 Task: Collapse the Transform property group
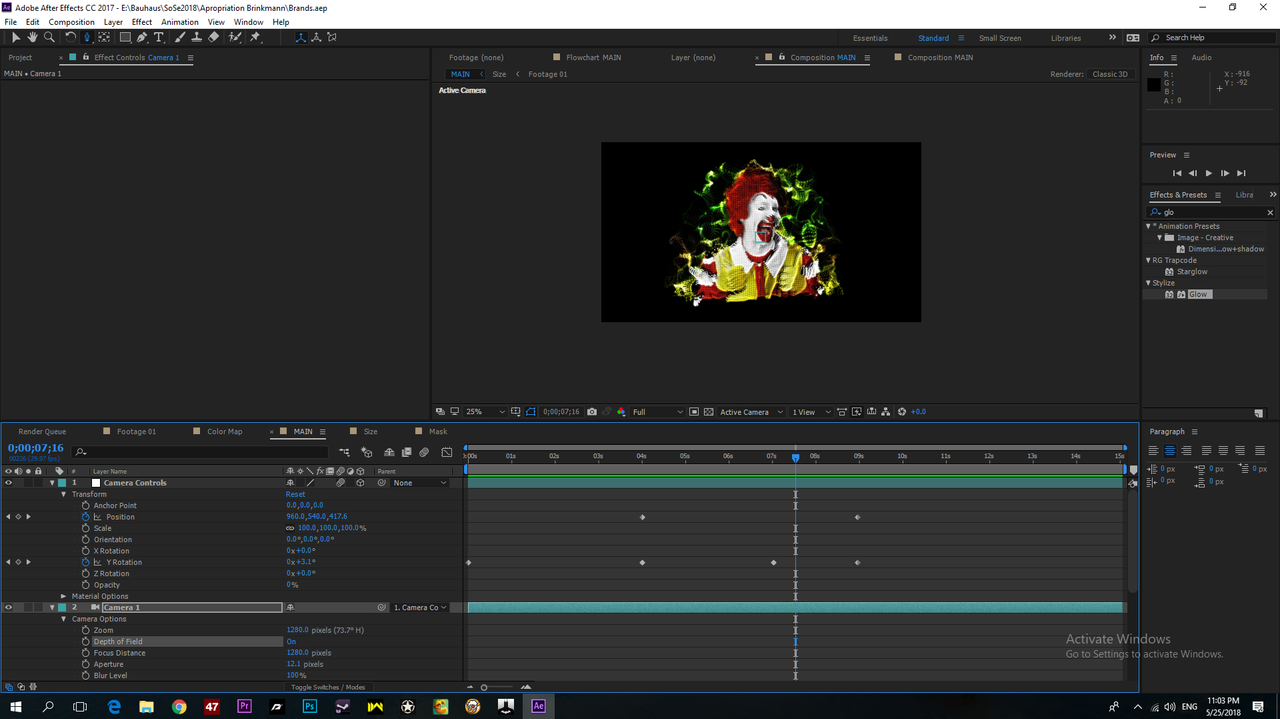pyautogui.click(x=64, y=494)
